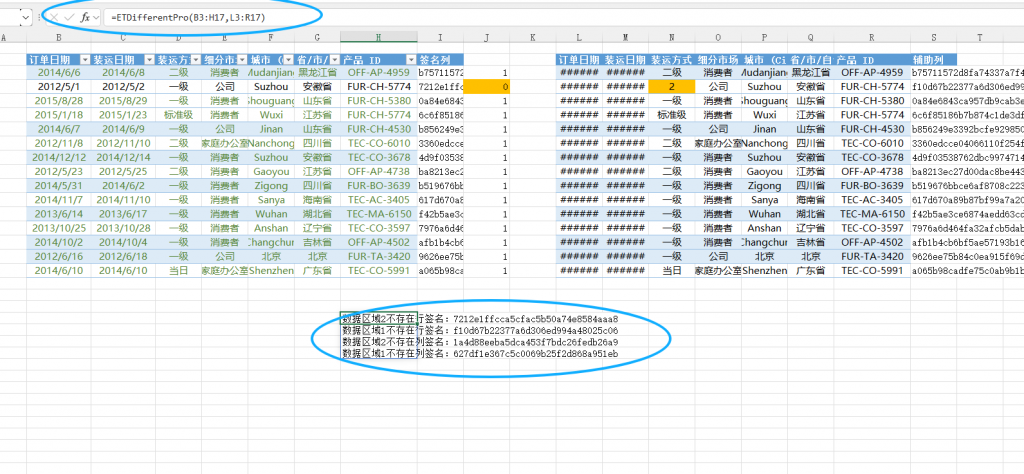Select column header S
This screenshot has height=474, width=1024.
click(x=933, y=38)
